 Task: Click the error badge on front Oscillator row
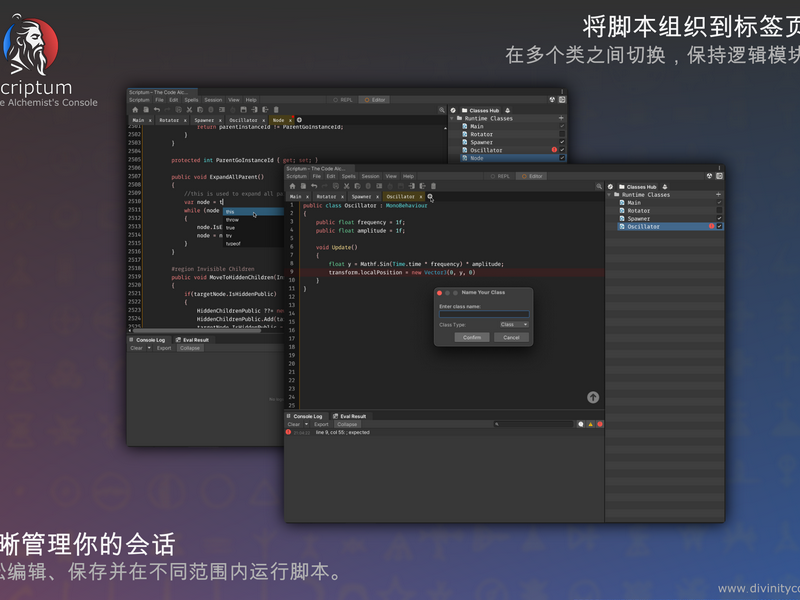pos(711,226)
